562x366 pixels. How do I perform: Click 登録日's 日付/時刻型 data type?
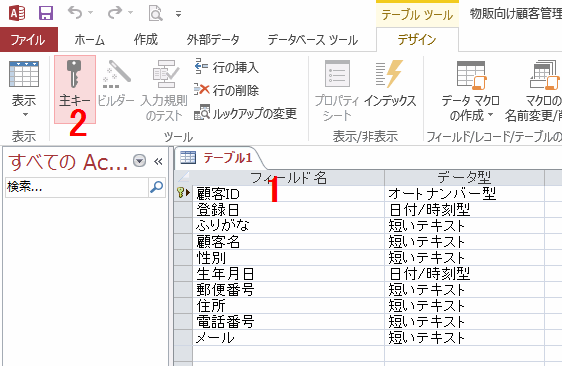pos(465,210)
